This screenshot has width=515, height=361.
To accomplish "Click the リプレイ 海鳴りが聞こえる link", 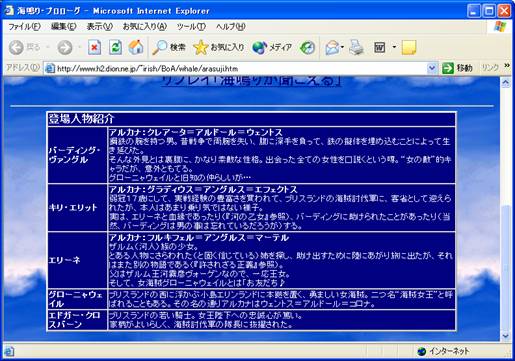I will pyautogui.click(x=251, y=81).
